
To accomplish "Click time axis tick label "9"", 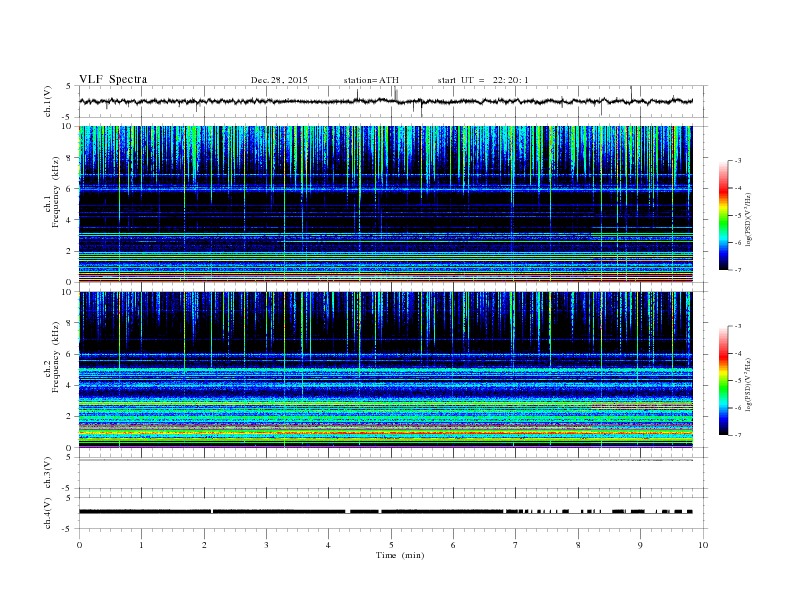I will point(640,545).
